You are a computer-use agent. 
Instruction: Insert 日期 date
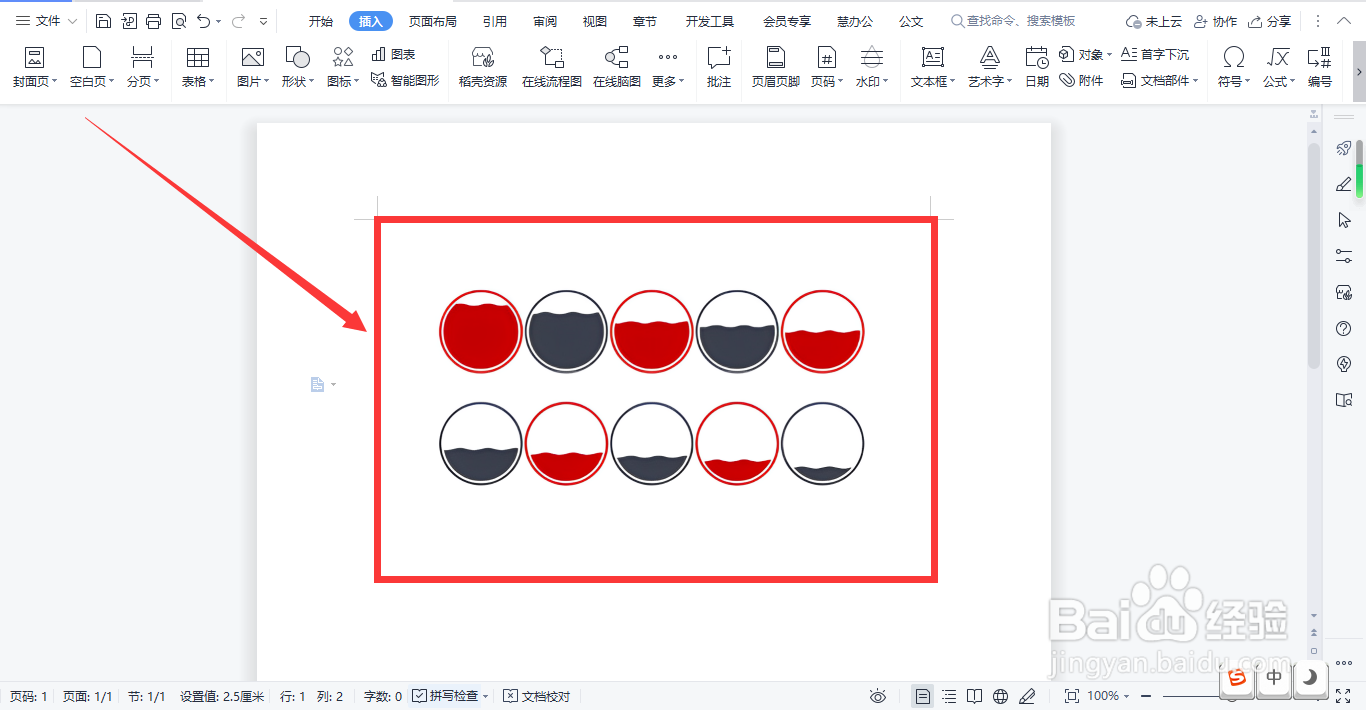pos(1037,68)
